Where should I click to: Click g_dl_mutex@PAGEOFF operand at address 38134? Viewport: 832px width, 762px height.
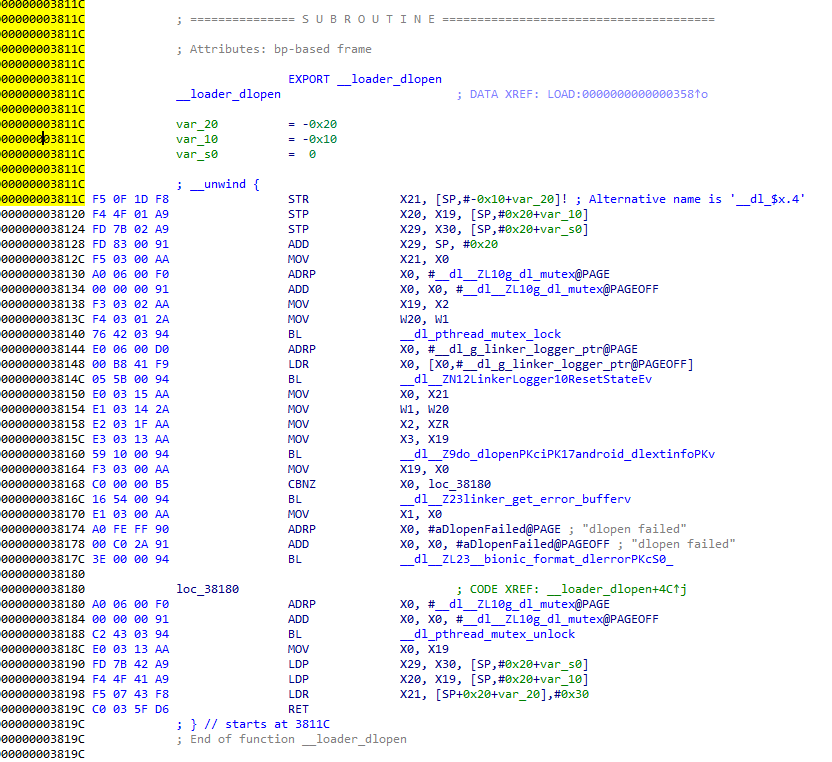pyautogui.click(x=558, y=289)
